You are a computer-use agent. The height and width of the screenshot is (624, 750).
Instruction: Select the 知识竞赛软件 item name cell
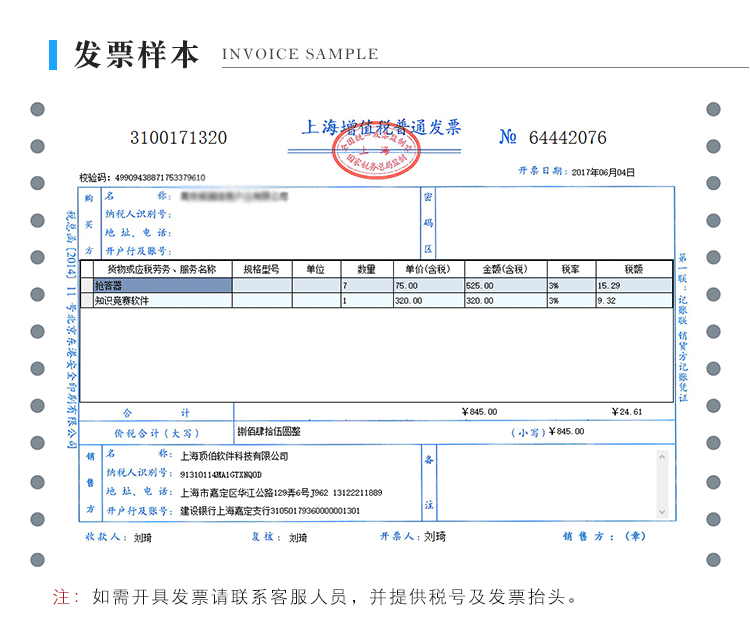(x=161, y=300)
